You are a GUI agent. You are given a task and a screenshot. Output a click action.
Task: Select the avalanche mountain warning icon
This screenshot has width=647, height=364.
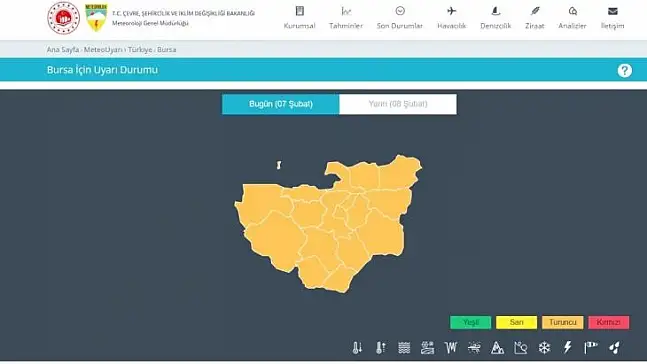click(x=497, y=347)
